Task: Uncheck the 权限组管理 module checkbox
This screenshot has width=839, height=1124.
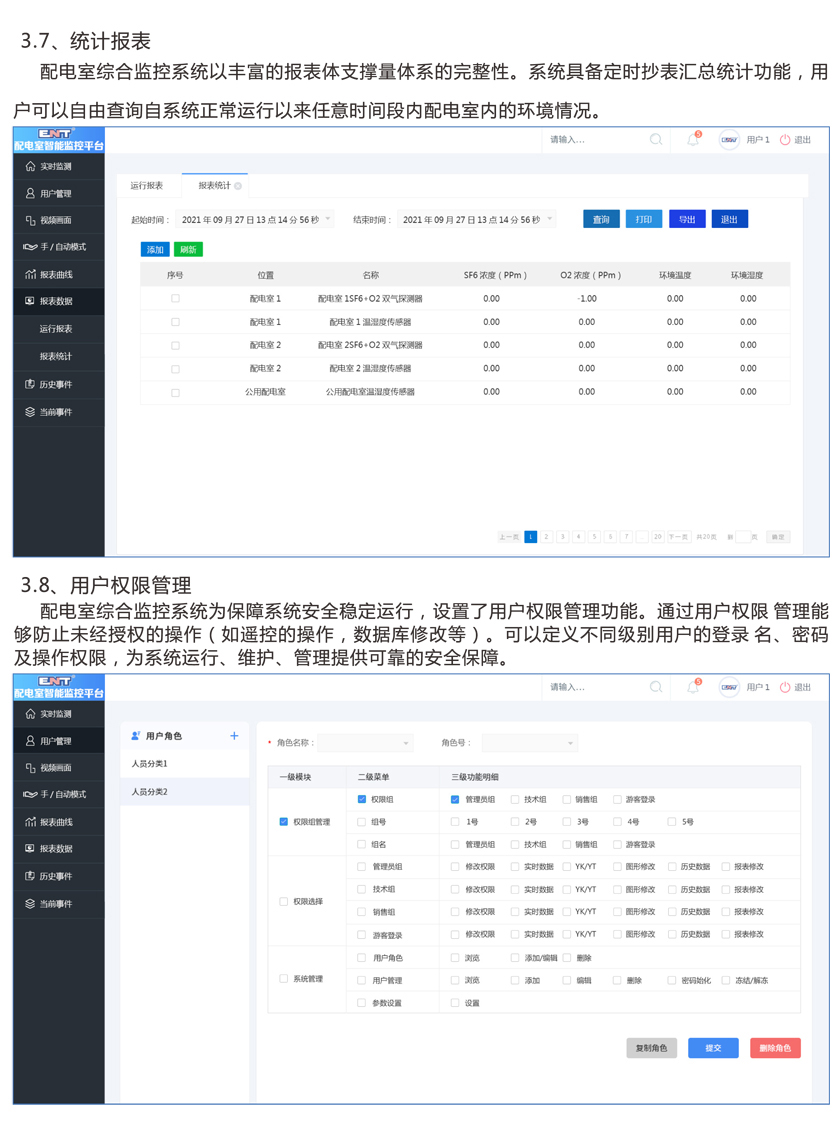Action: point(283,822)
